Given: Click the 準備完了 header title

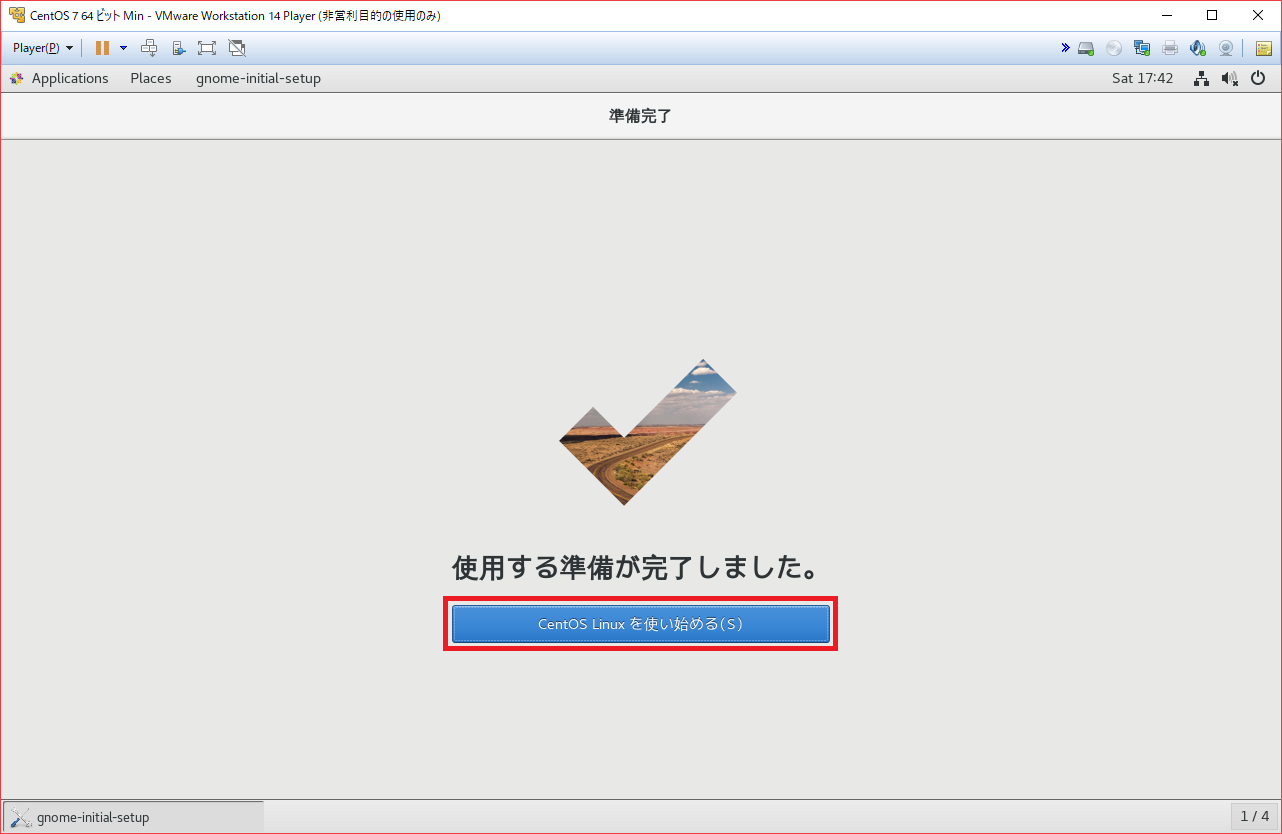Looking at the screenshot, I should (640, 116).
